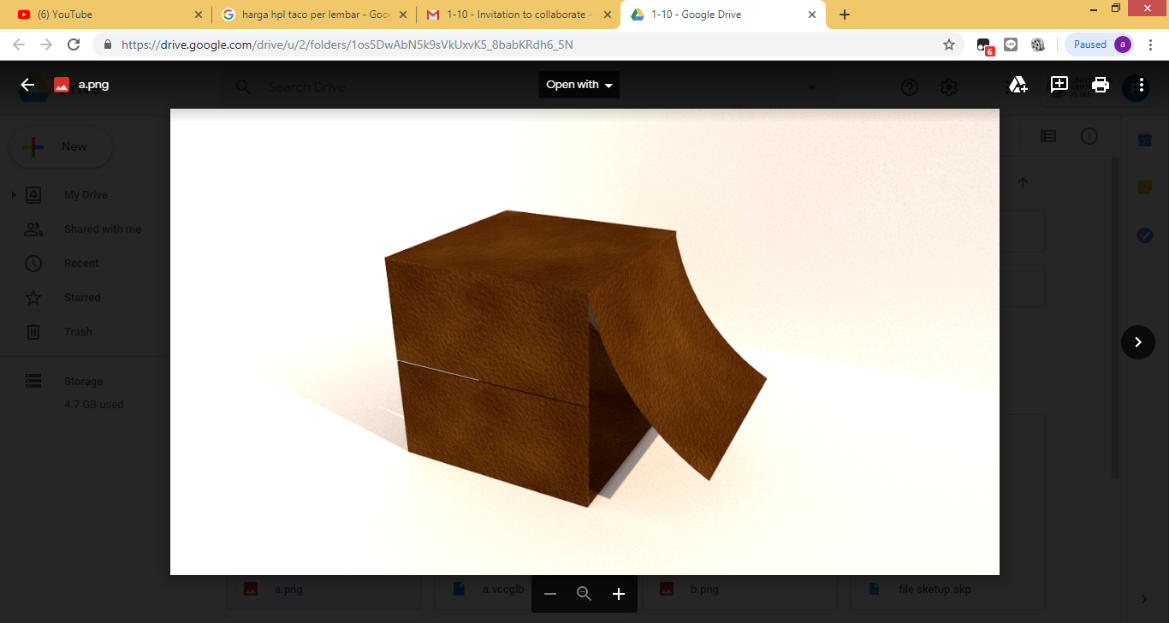The width and height of the screenshot is (1169, 623).
Task: Click the add comment icon
Action: point(1059,85)
